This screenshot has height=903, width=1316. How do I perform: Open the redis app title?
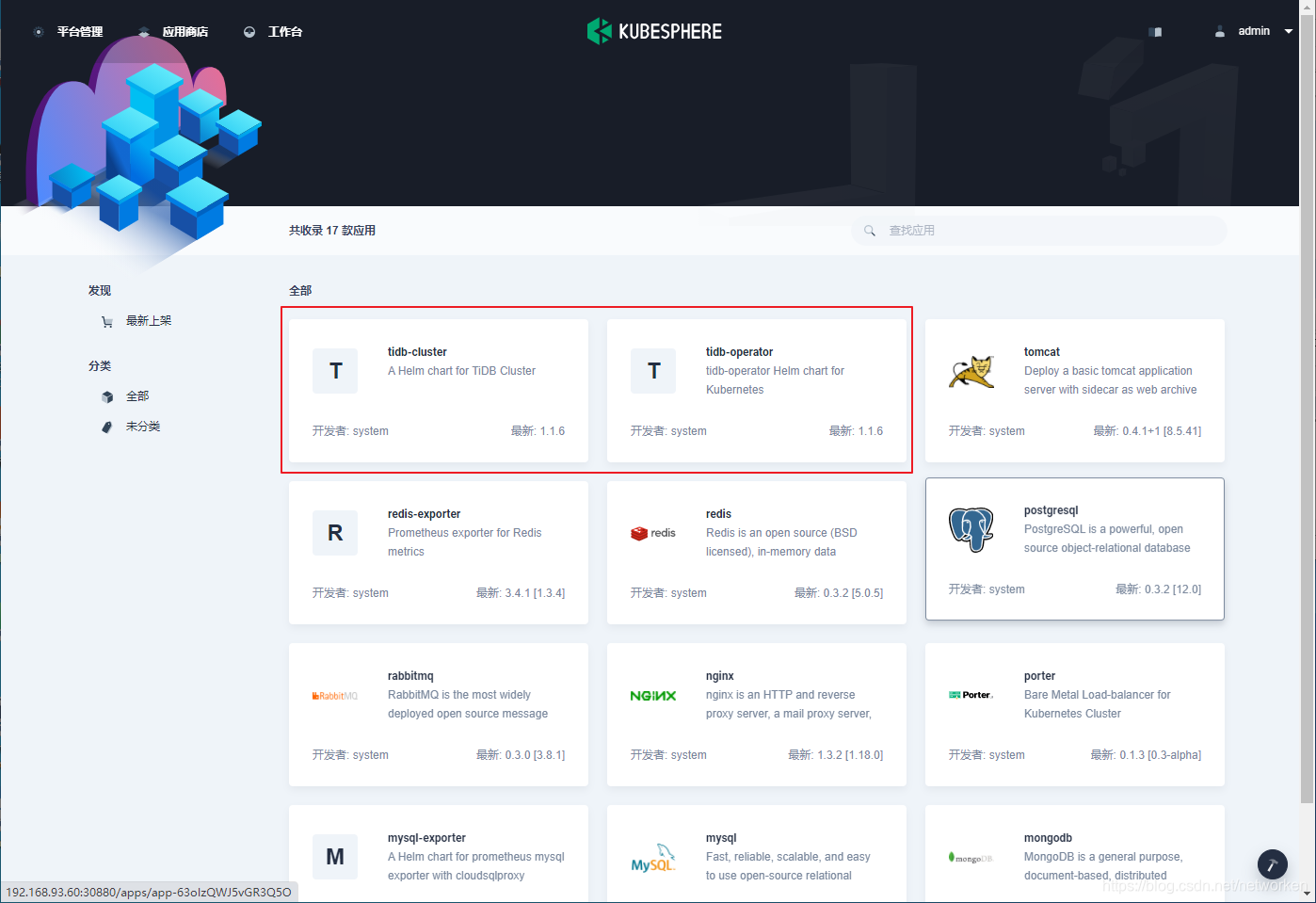718,514
